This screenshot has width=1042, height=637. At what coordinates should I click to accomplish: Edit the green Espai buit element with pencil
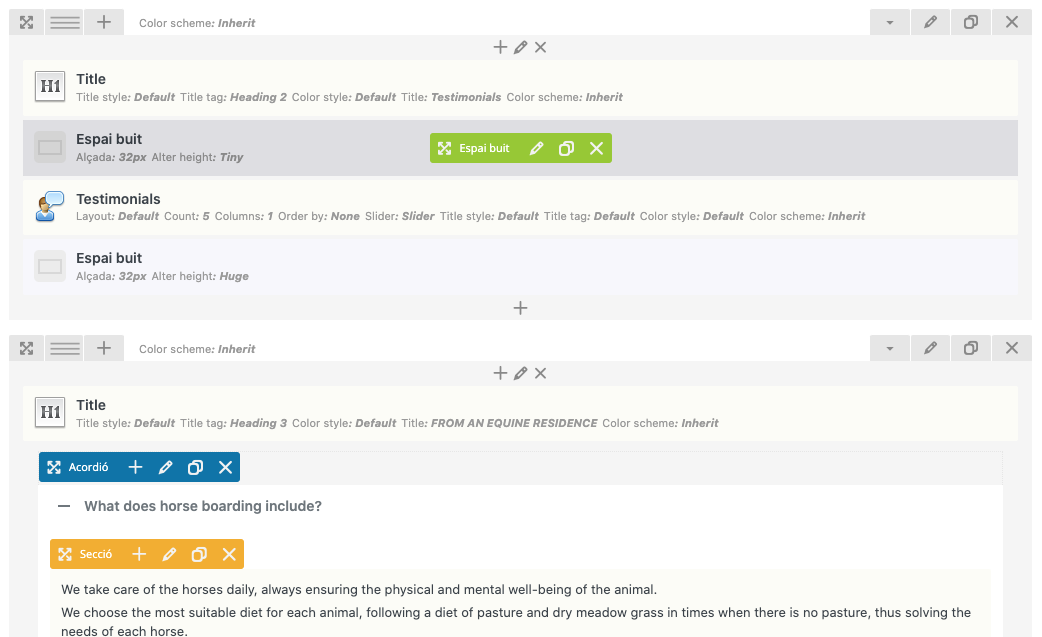click(536, 148)
